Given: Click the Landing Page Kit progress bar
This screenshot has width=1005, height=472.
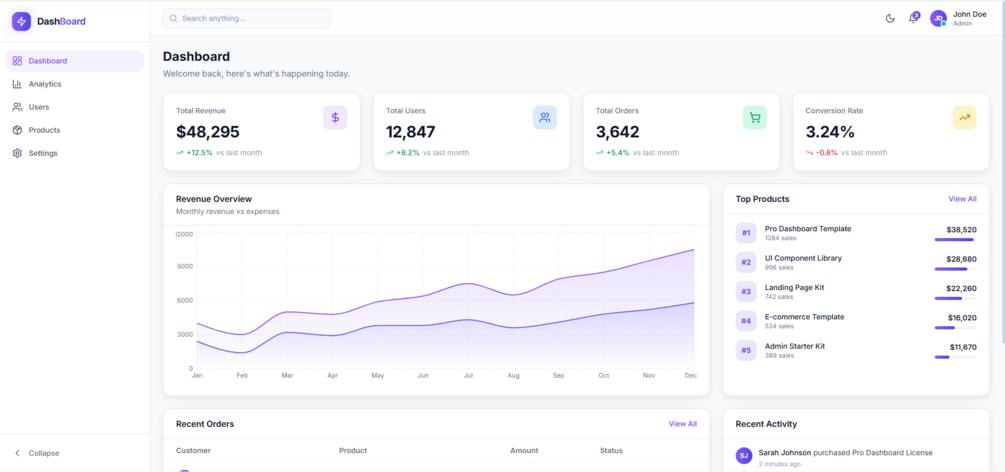Looking at the screenshot, I should [x=956, y=298].
